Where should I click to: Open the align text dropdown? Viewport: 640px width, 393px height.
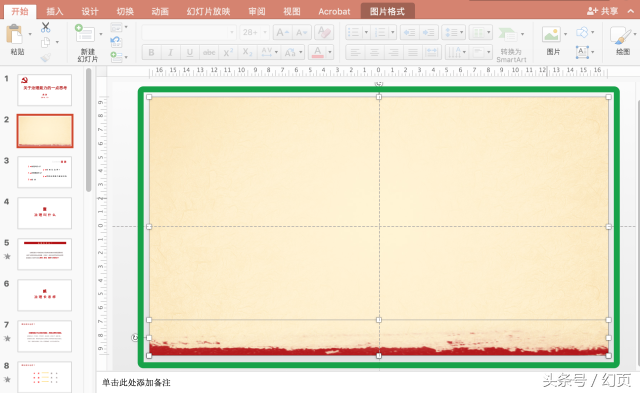pyautogui.click(x=481, y=52)
